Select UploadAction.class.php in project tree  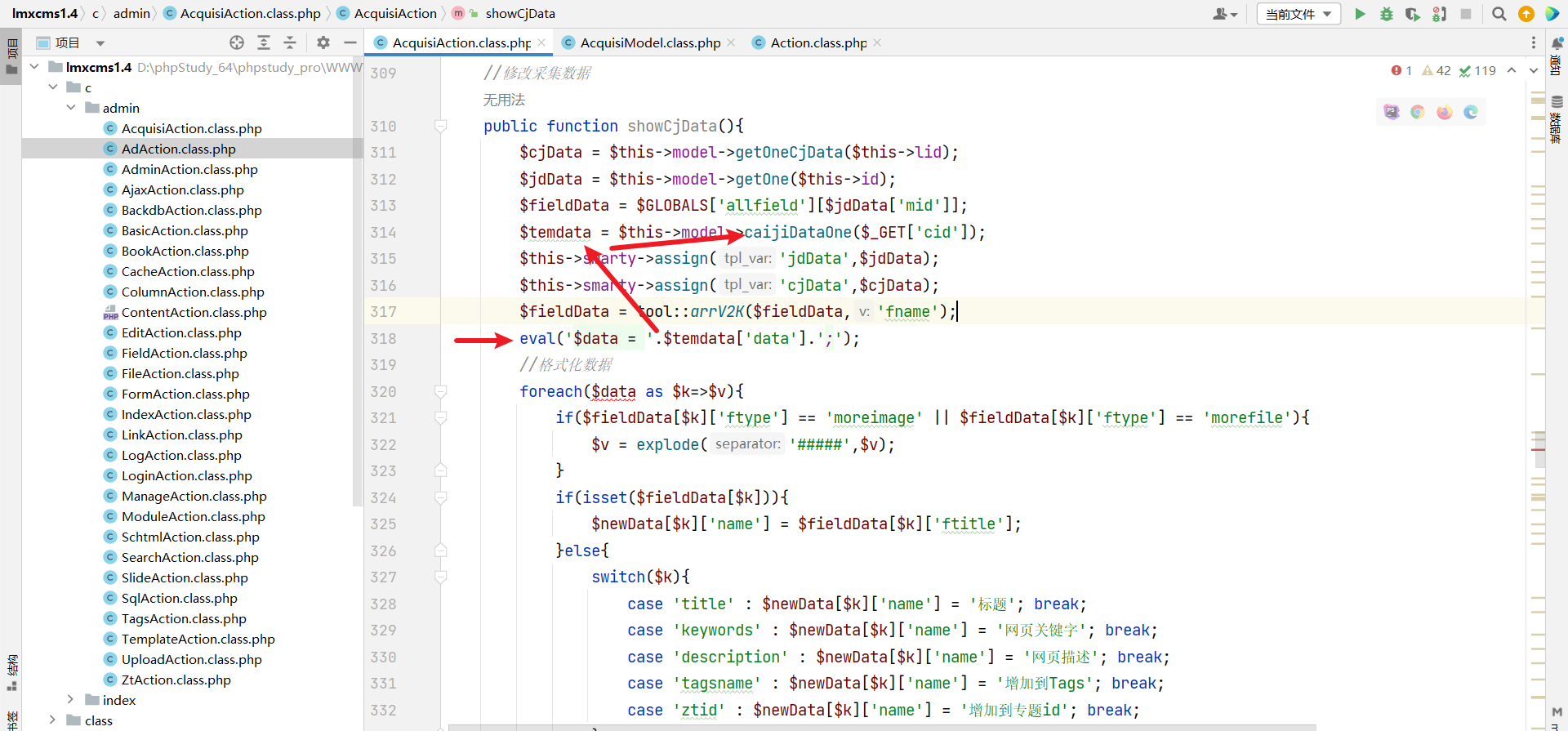tap(193, 659)
